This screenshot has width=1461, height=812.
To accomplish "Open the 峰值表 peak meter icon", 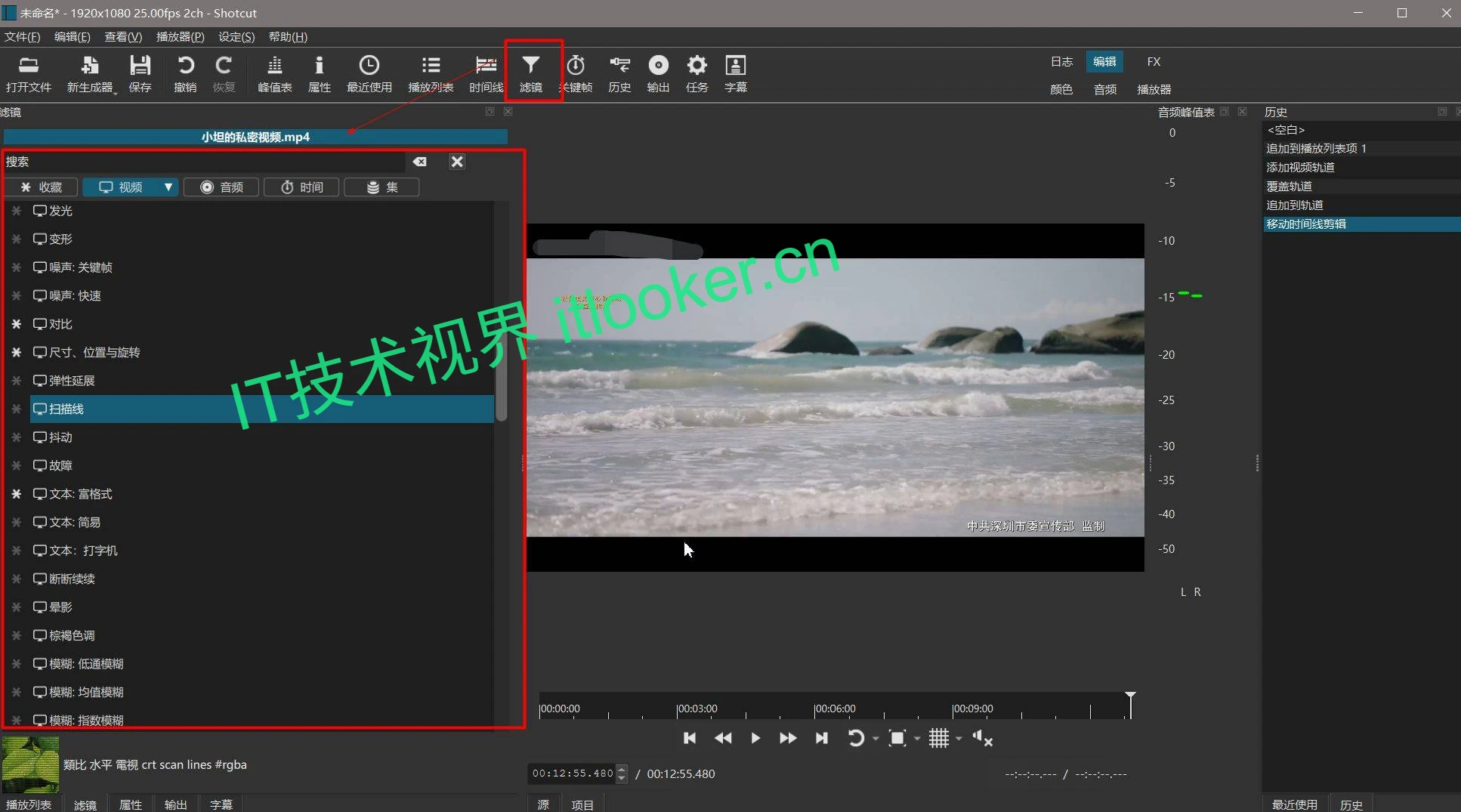I will click(x=275, y=74).
